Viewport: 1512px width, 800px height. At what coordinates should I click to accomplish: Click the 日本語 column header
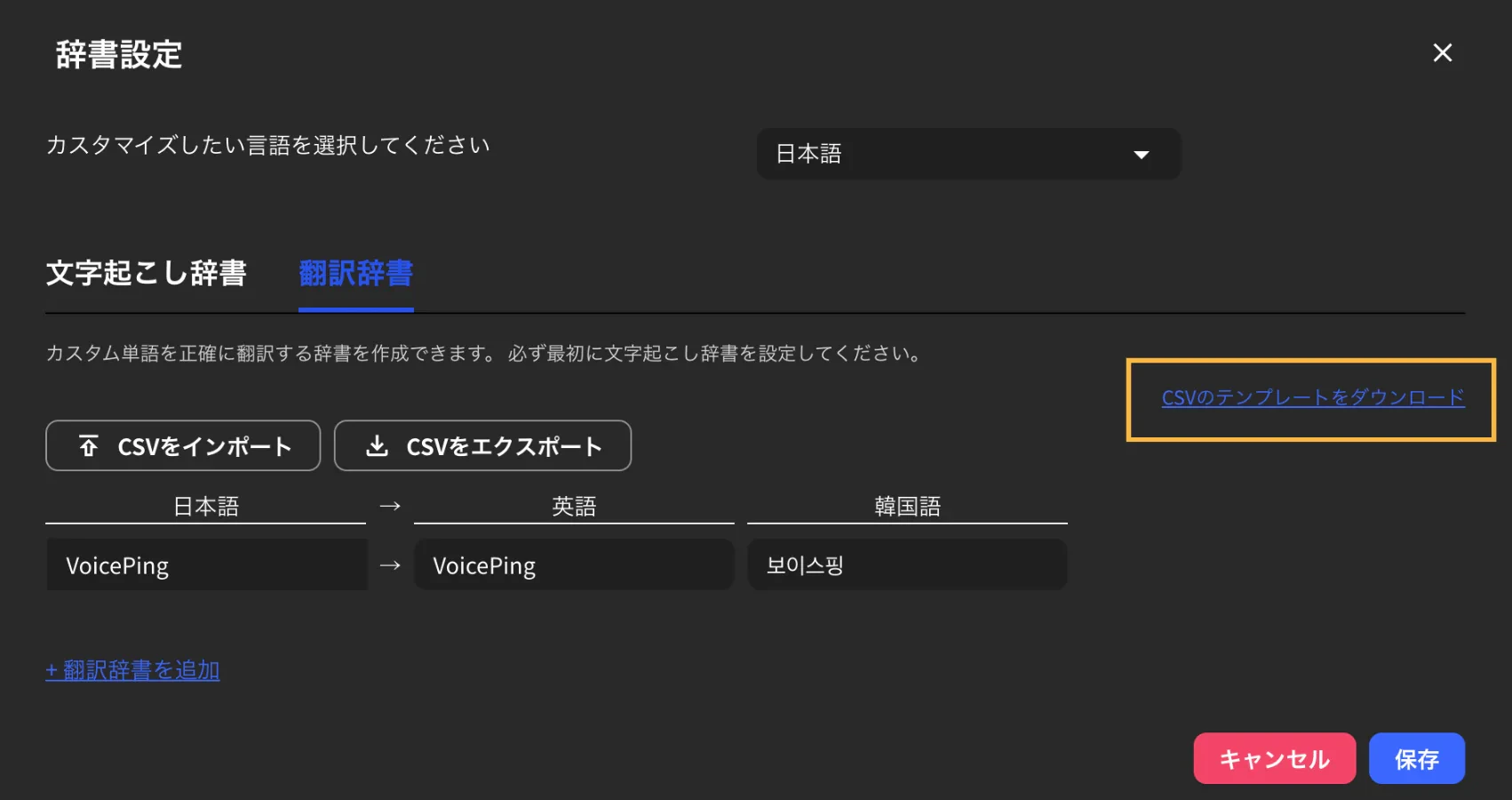click(206, 507)
